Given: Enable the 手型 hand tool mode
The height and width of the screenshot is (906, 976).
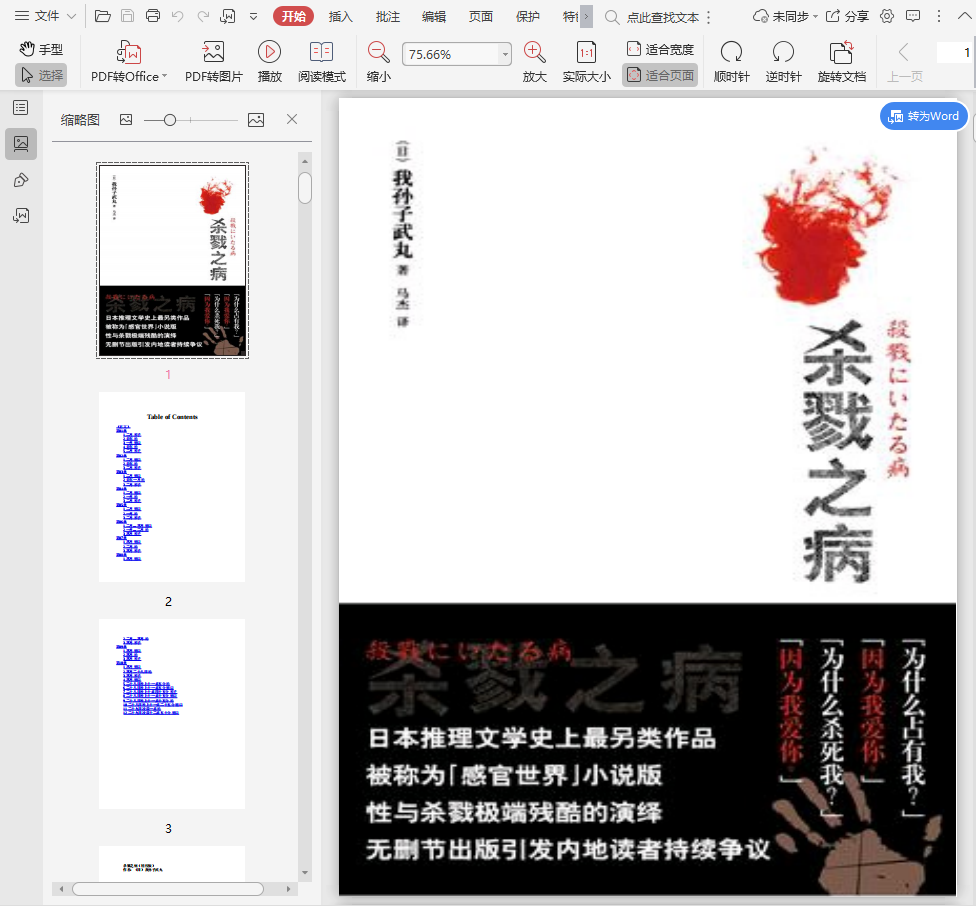Looking at the screenshot, I should point(41,49).
